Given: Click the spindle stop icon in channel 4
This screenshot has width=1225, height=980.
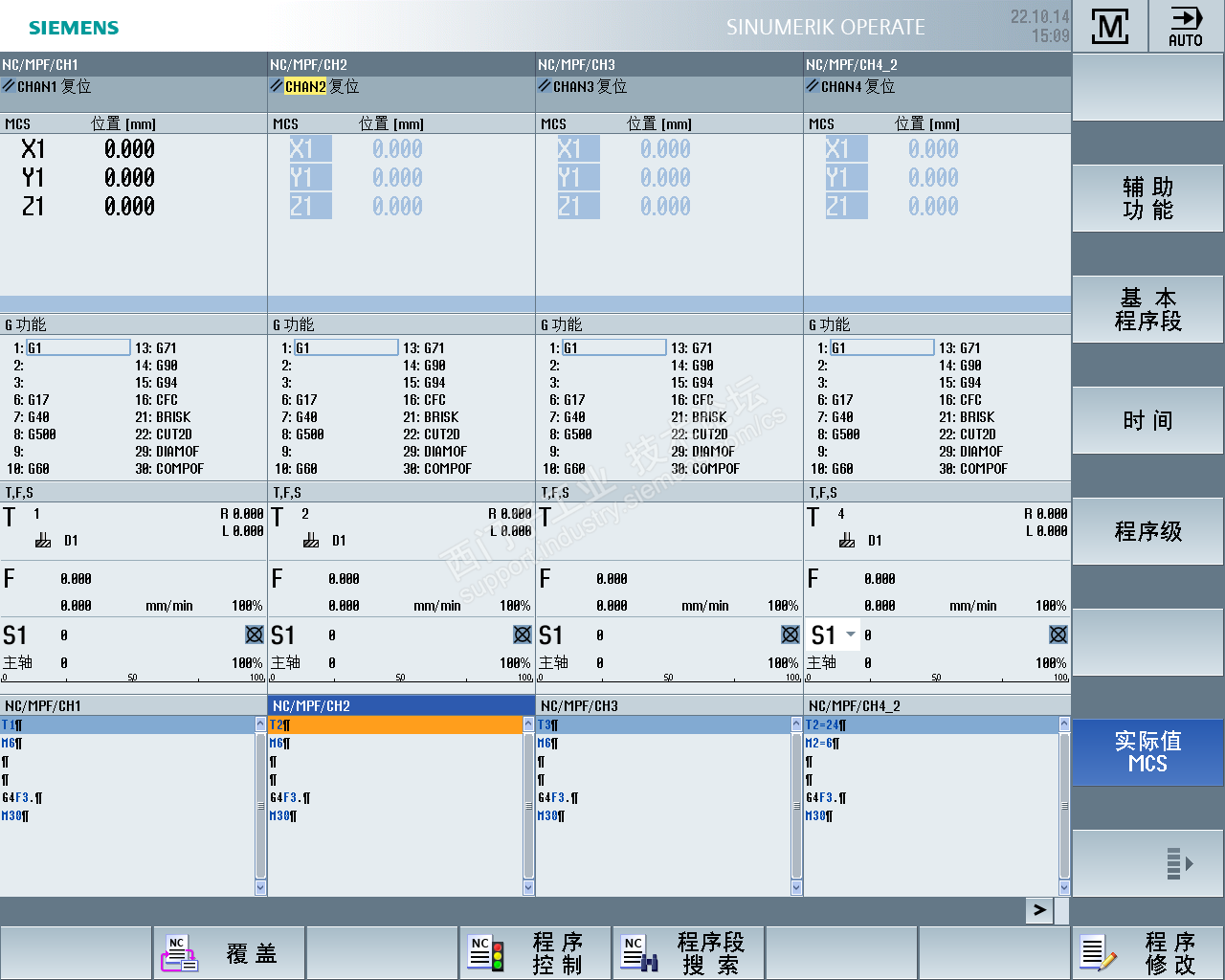Looking at the screenshot, I should (1058, 635).
